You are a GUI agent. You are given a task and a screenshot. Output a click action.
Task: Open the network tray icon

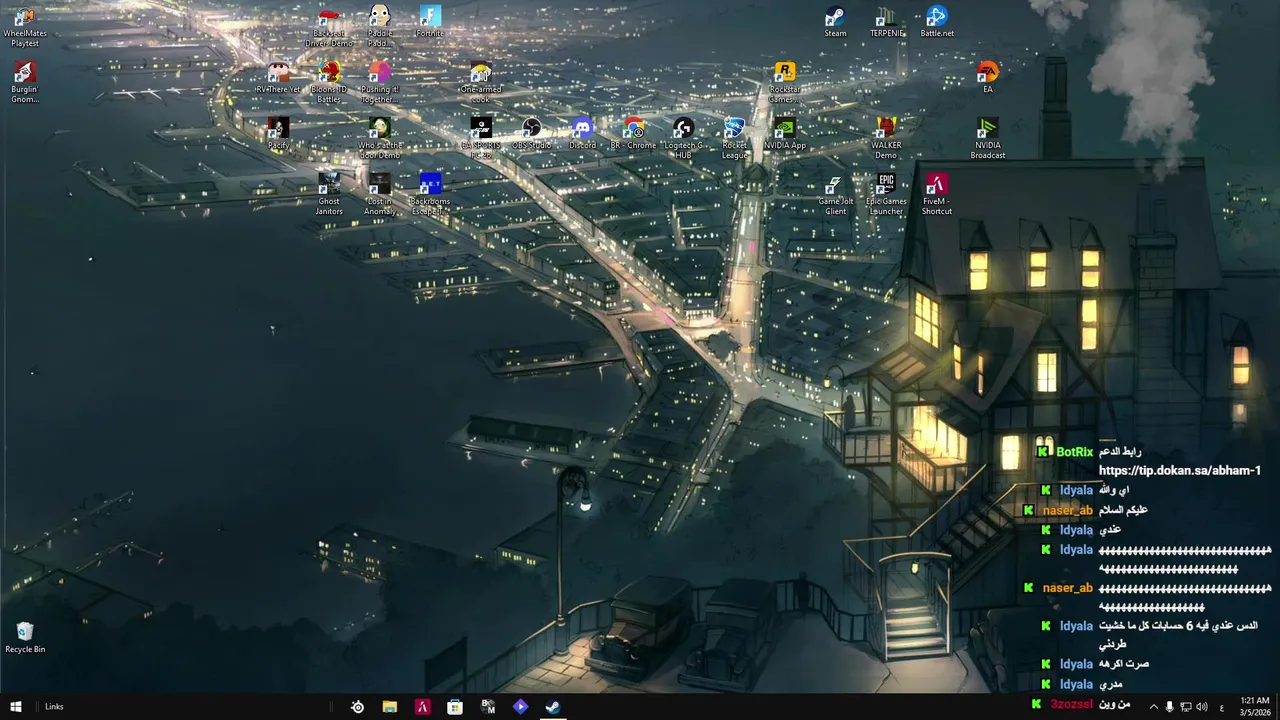(1186, 707)
